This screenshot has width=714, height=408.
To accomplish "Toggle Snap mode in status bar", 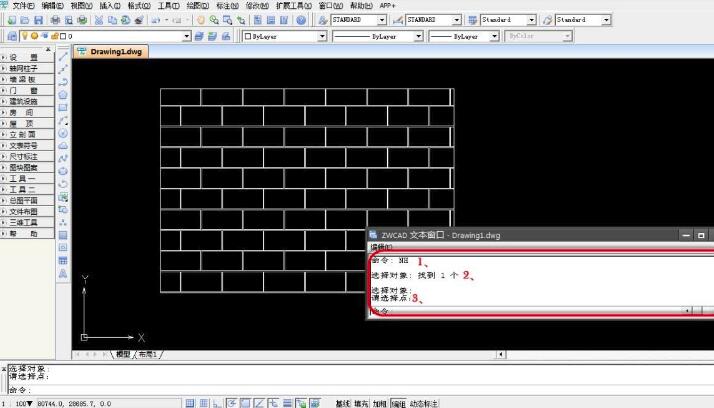I will 190,403.
